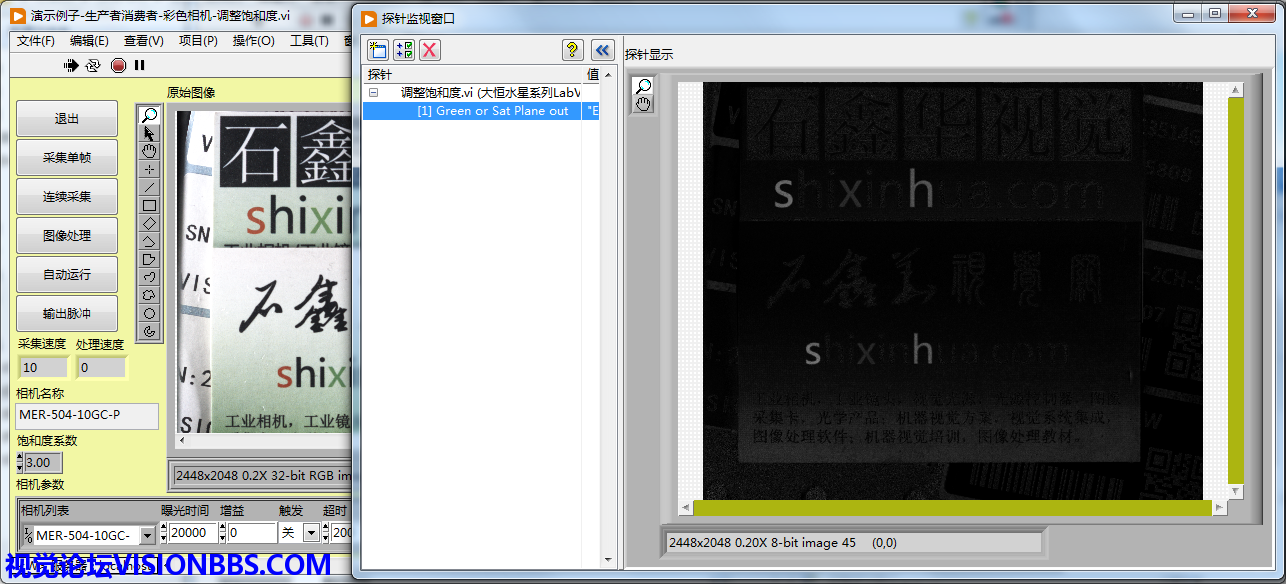Select the hand pan tool in original image palette
The width and height of the screenshot is (1286, 584).
coord(150,151)
